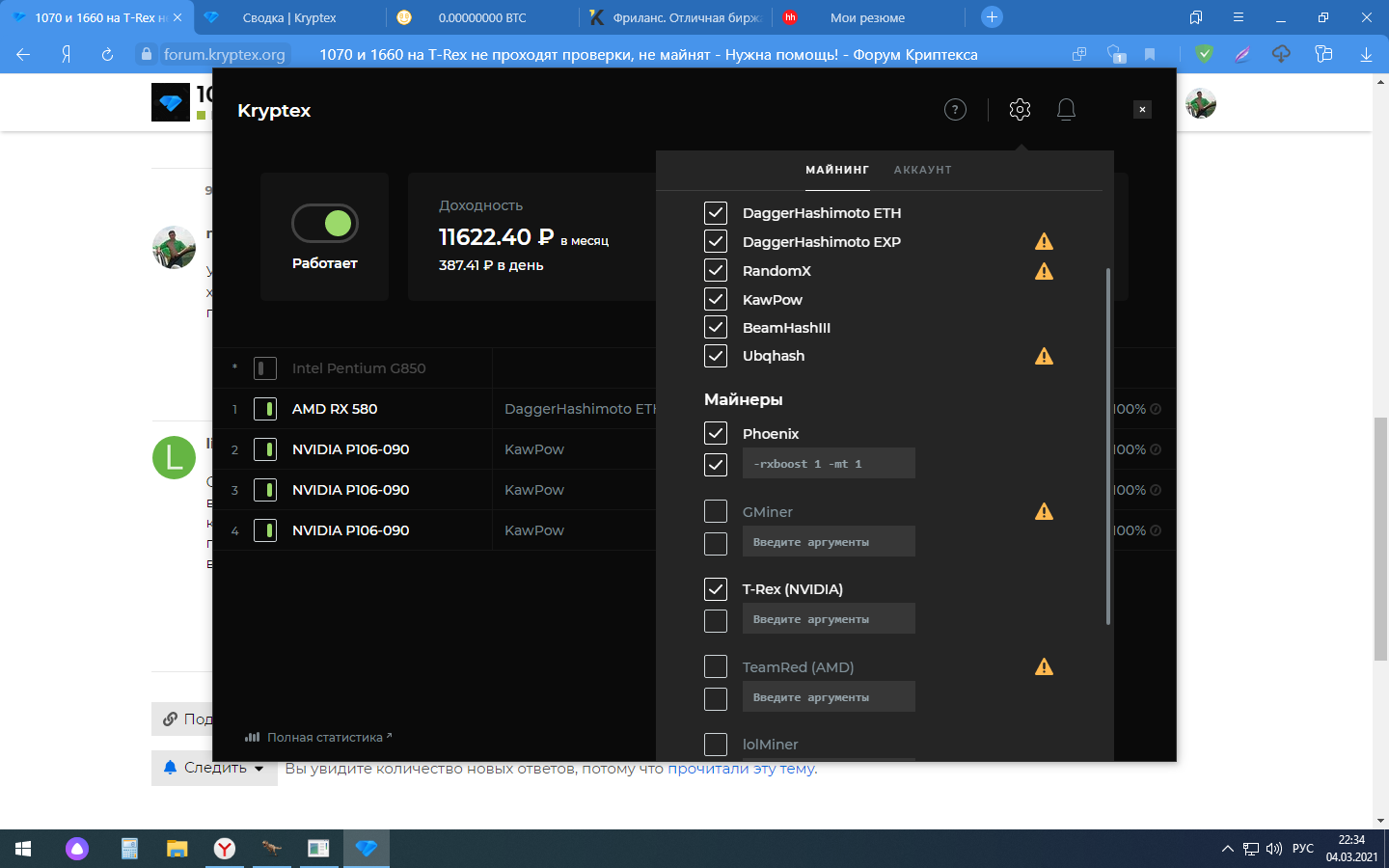Open the browser bookmarks panel icon
The image size is (1389, 868).
[x=1196, y=17]
